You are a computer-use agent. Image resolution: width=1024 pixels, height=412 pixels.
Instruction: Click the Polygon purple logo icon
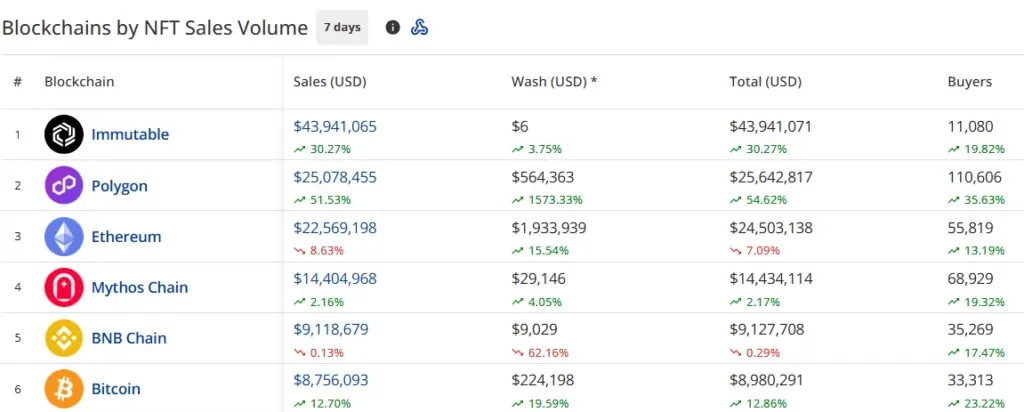(x=63, y=185)
